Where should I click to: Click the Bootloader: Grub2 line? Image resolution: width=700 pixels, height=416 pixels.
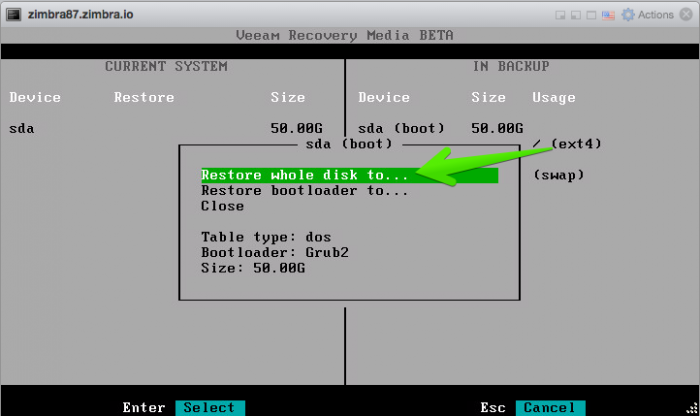(275, 253)
